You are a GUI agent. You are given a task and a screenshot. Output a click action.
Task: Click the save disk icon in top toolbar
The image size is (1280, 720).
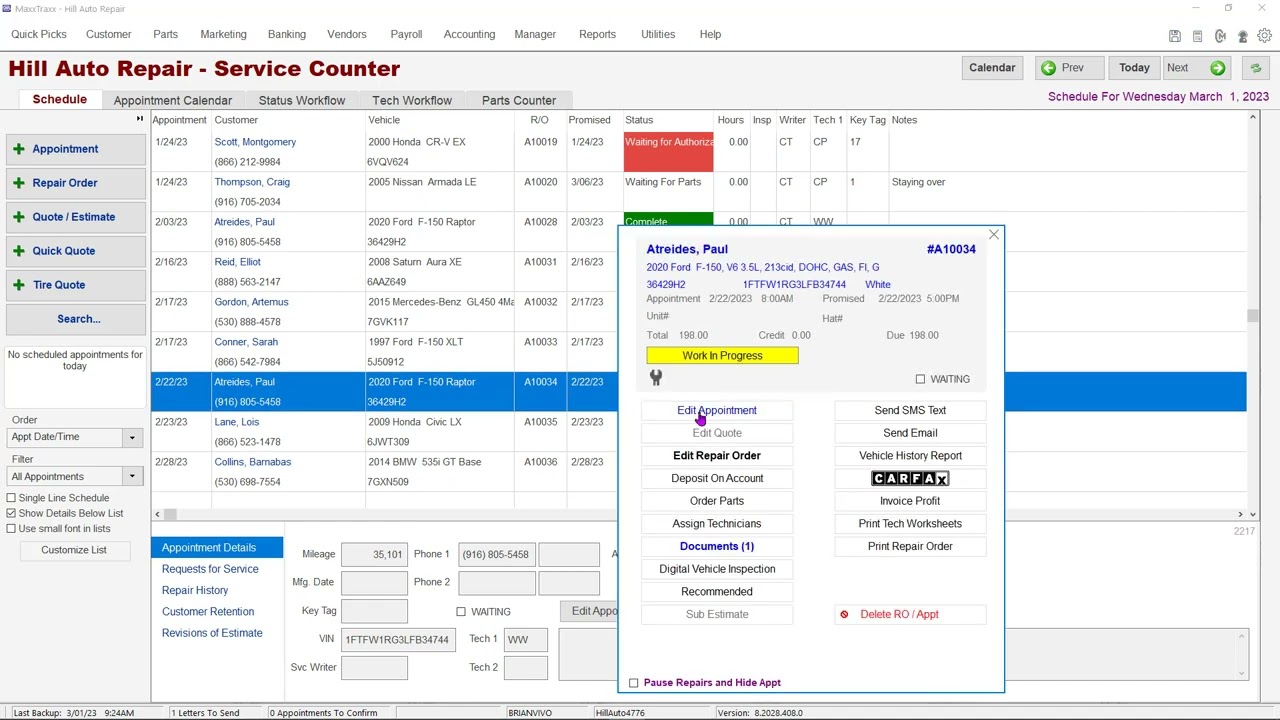click(x=1175, y=36)
